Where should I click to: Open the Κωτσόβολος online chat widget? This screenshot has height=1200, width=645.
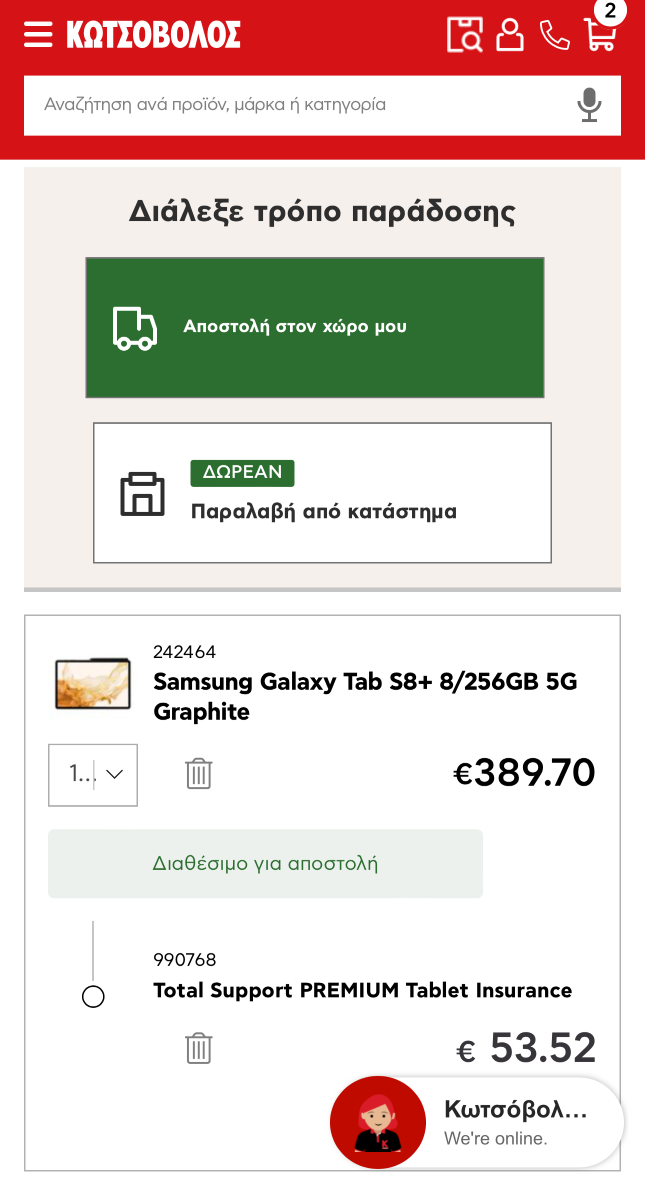click(x=477, y=1123)
